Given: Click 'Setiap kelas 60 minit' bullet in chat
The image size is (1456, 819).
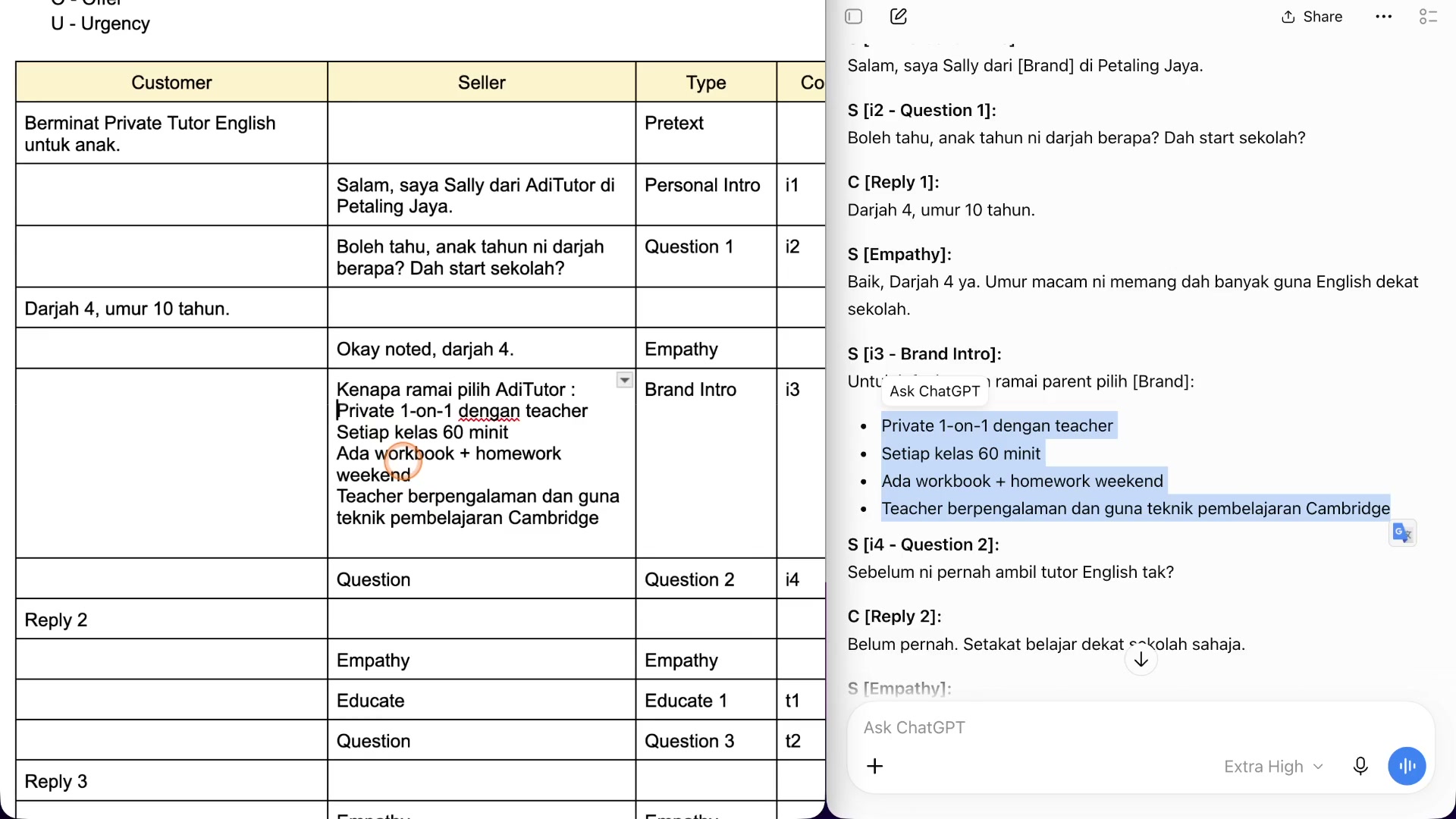Looking at the screenshot, I should (x=961, y=453).
